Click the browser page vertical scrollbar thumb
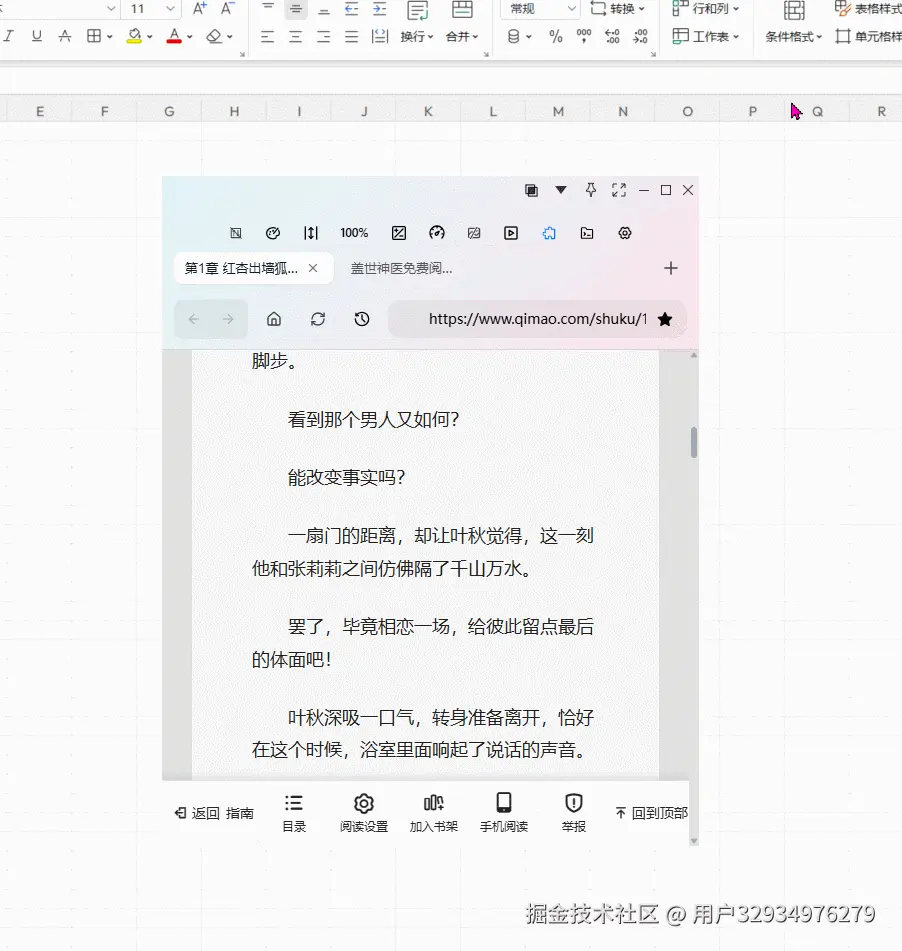Viewport: 902px width, 951px height. pos(693,442)
